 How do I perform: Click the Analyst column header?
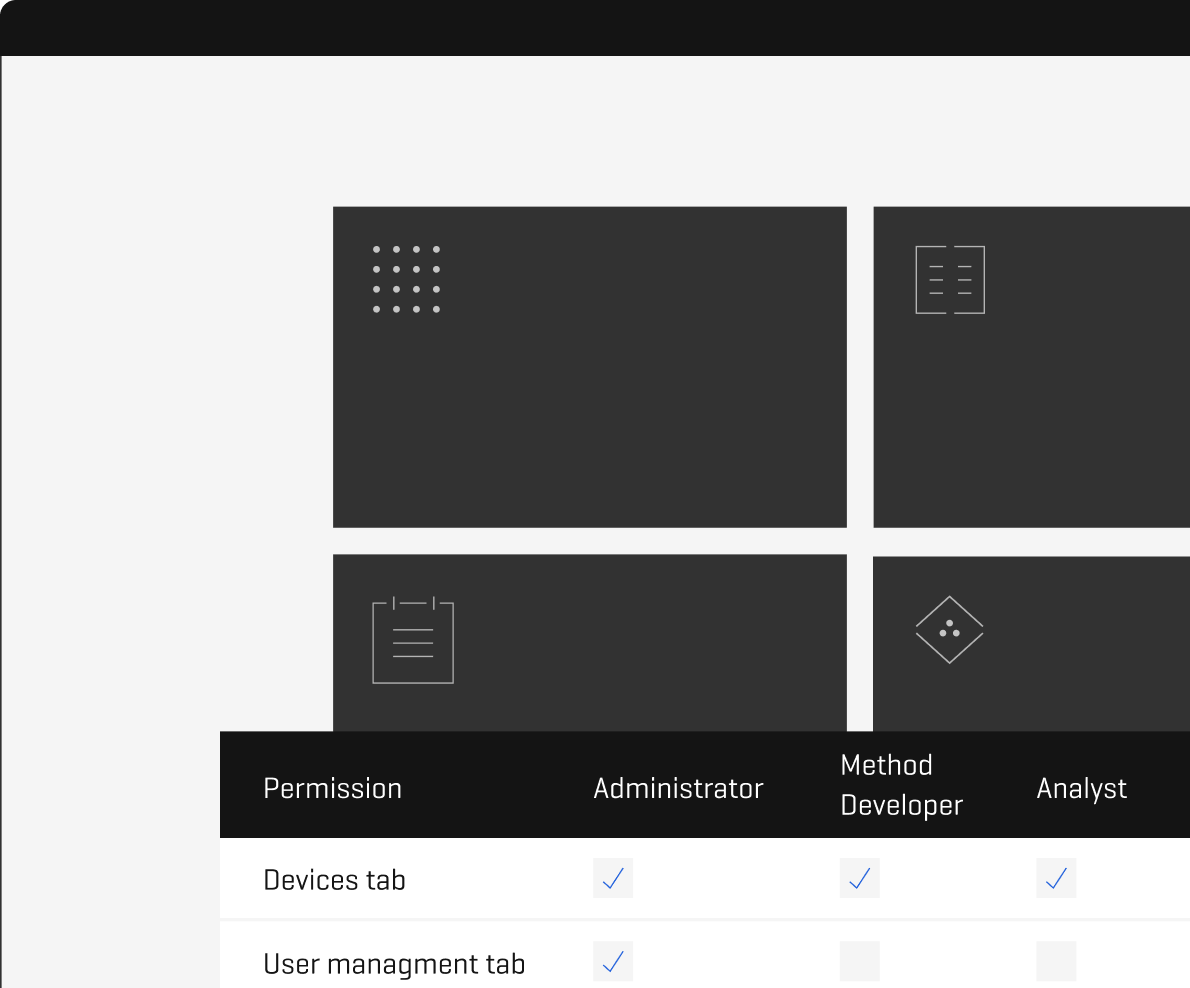1081,789
